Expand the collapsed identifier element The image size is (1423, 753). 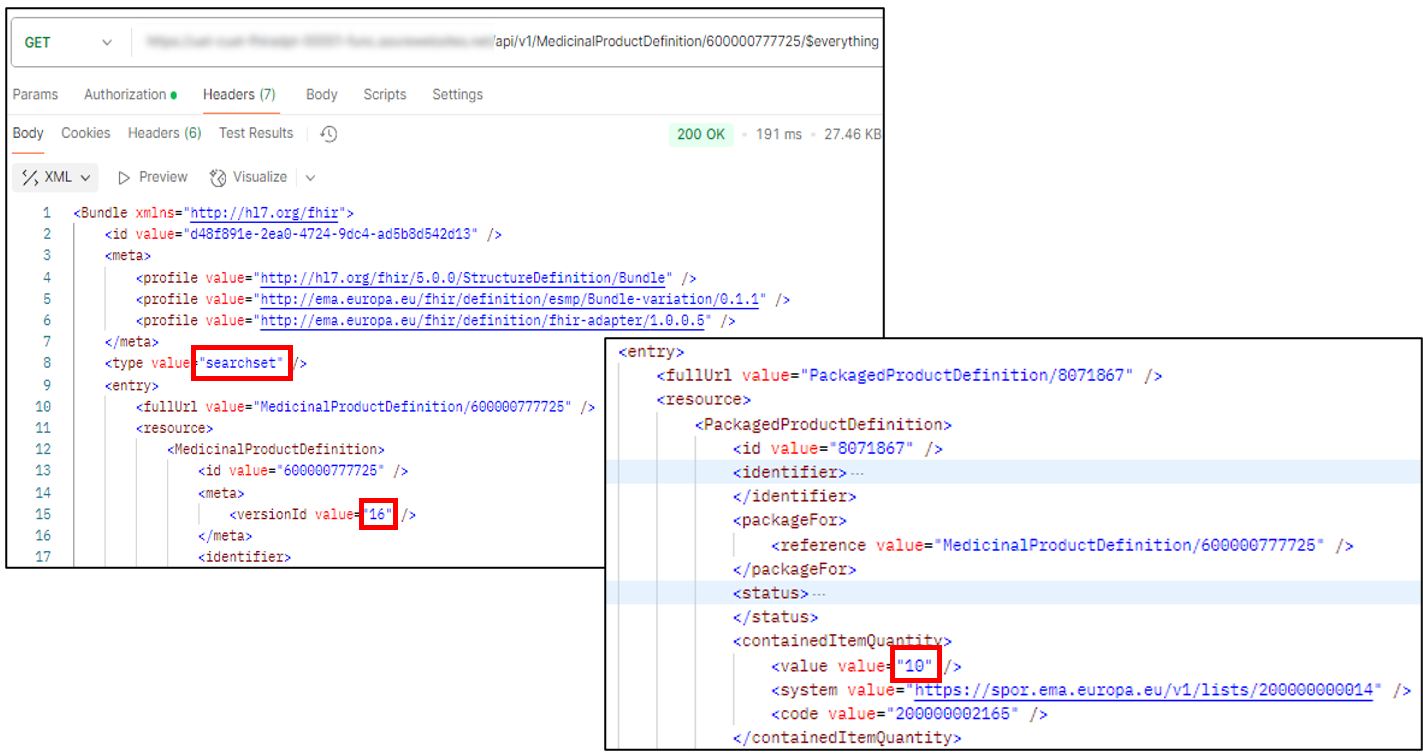pos(856,472)
